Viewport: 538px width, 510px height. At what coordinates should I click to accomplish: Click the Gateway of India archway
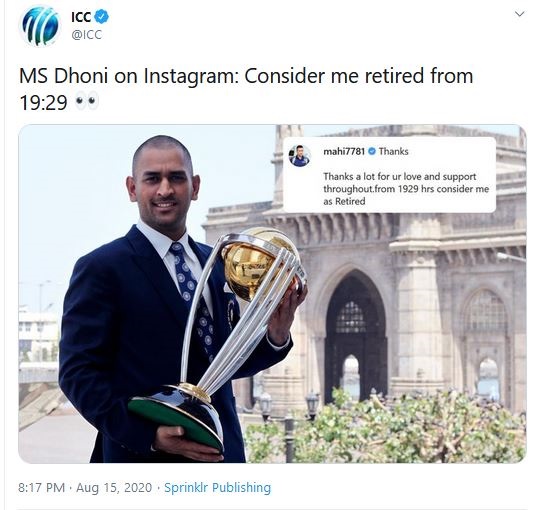tap(355, 335)
